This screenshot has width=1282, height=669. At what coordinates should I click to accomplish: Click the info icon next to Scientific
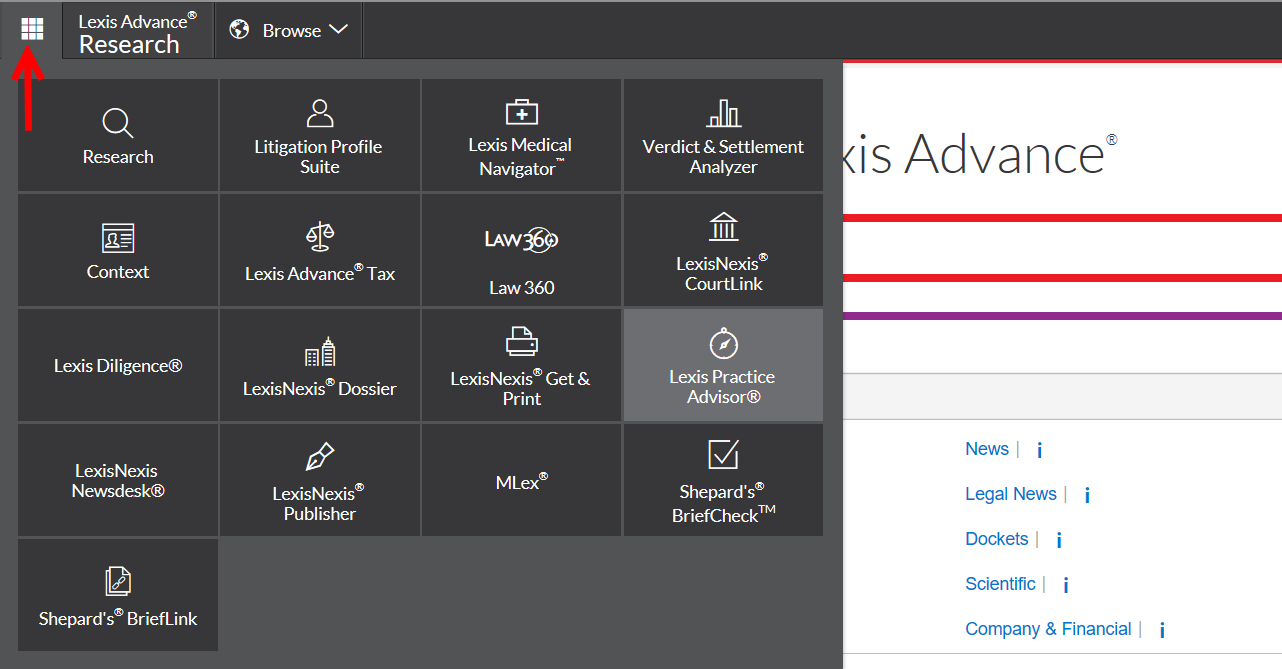tap(1066, 585)
